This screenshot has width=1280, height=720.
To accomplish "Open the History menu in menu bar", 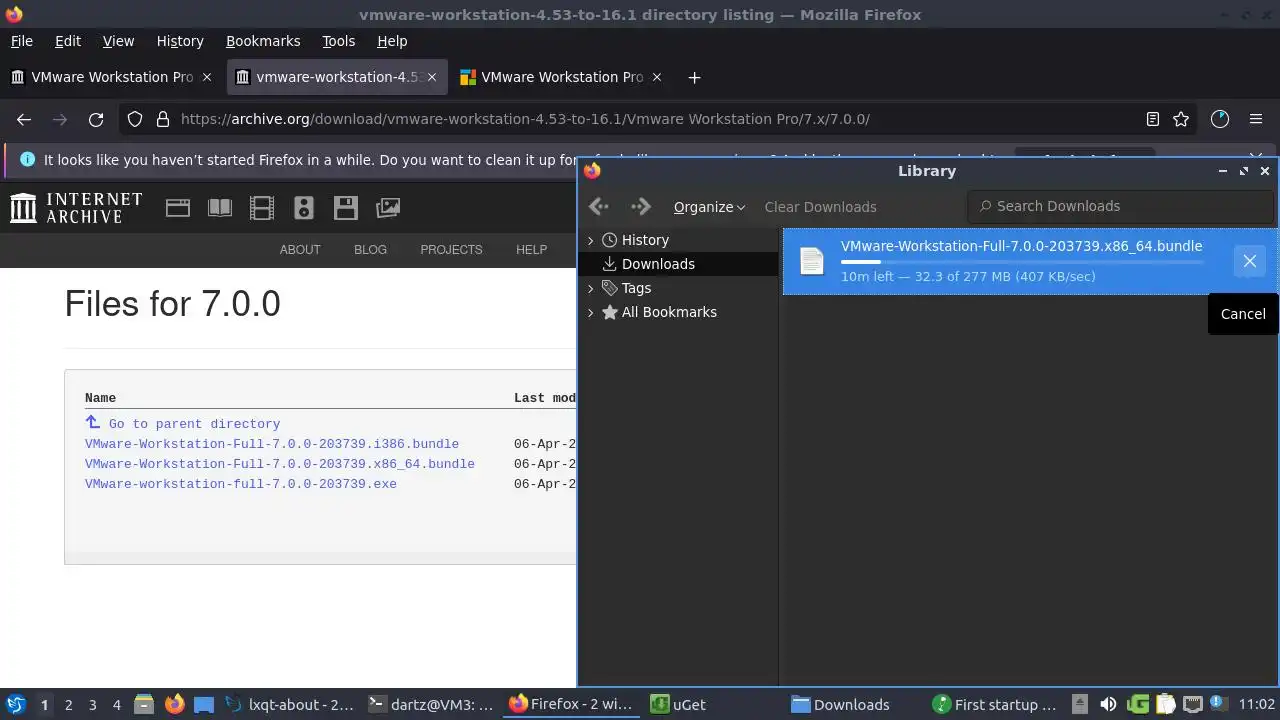I will [180, 41].
